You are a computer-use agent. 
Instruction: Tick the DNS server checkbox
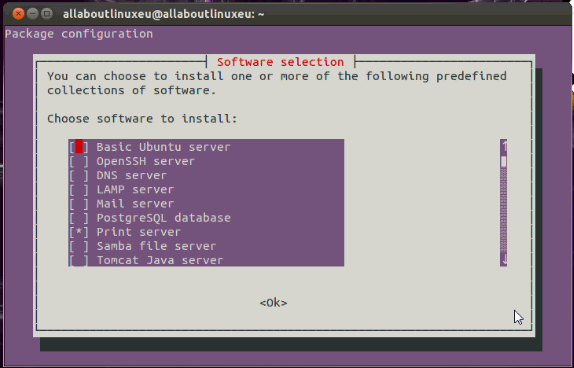[x=79, y=175]
